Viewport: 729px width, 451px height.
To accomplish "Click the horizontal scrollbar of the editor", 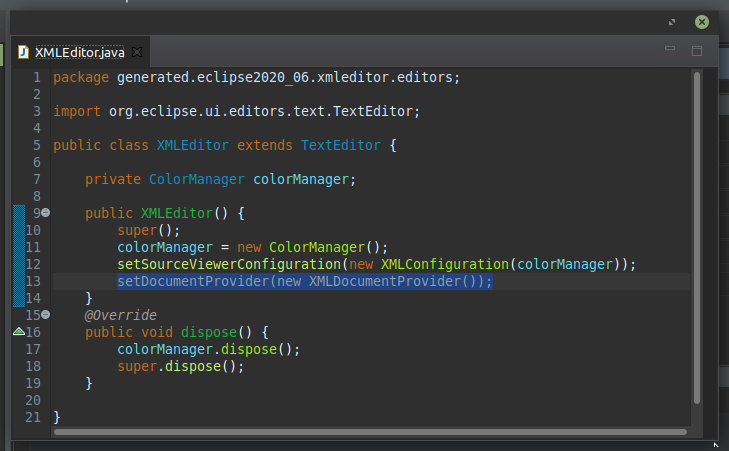I will [370, 432].
